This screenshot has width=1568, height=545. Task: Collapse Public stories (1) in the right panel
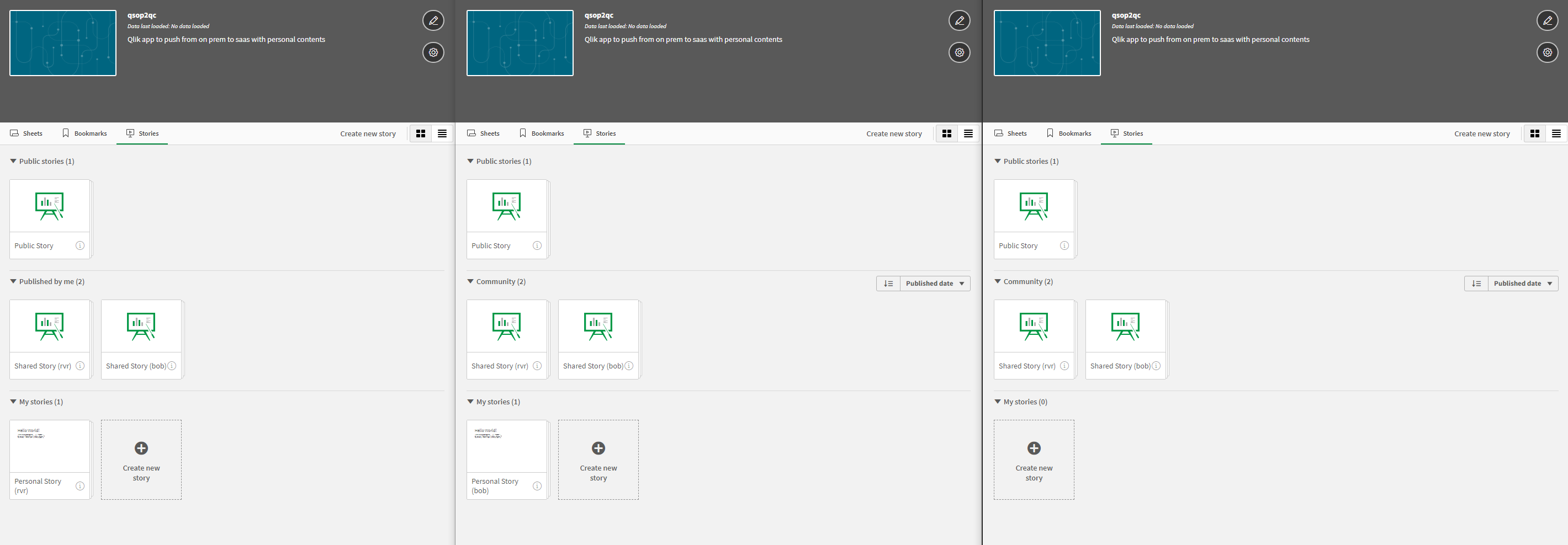(1026, 161)
